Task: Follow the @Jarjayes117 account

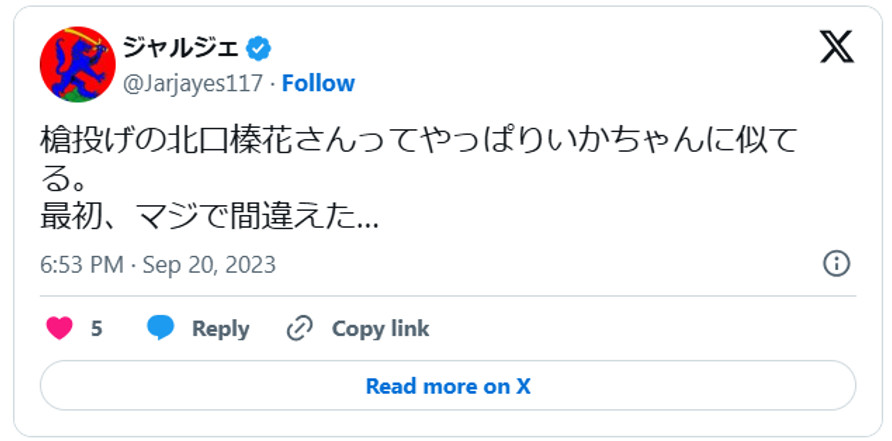Action: tap(318, 83)
